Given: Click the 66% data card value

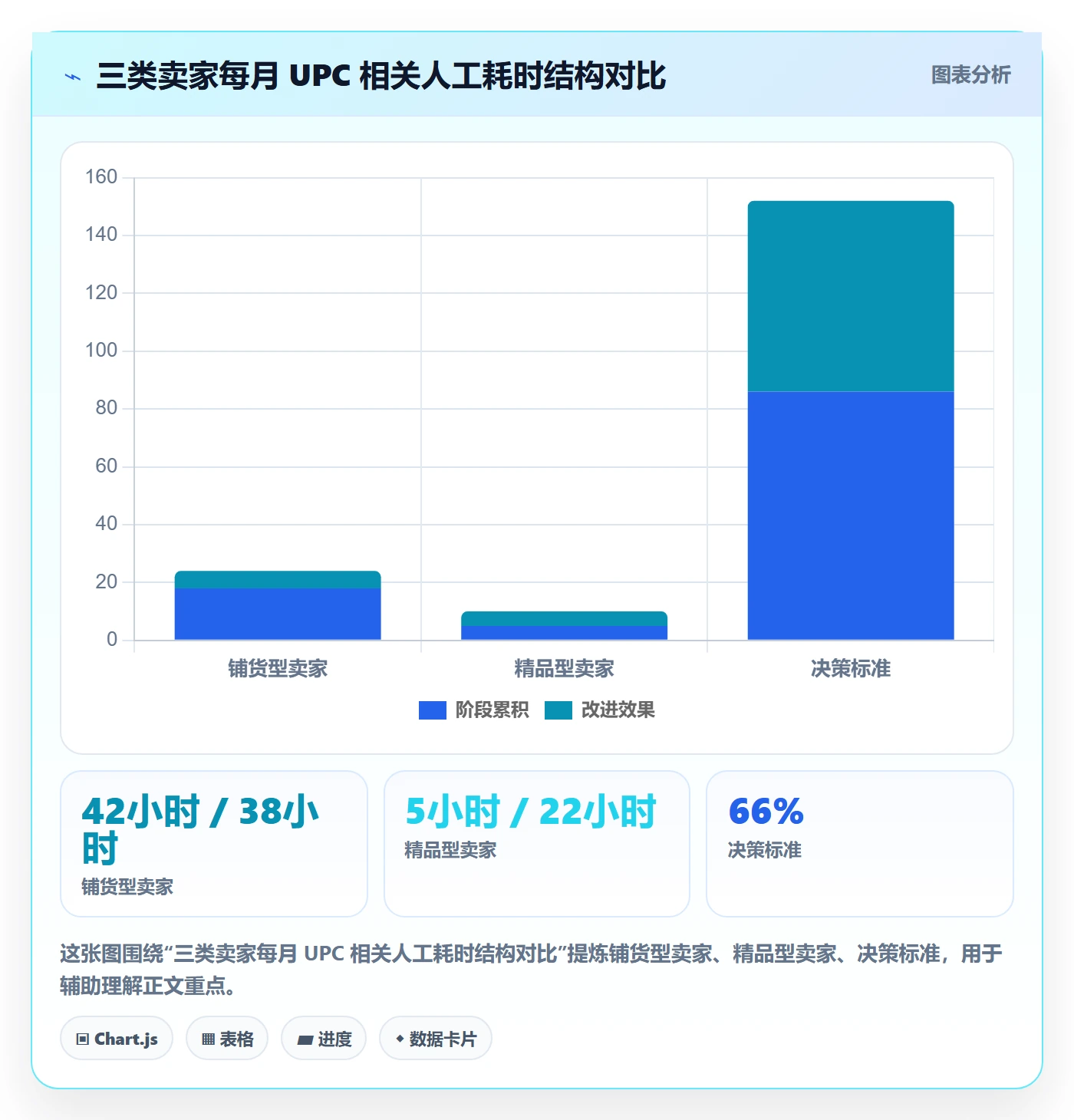Looking at the screenshot, I should click(x=766, y=812).
